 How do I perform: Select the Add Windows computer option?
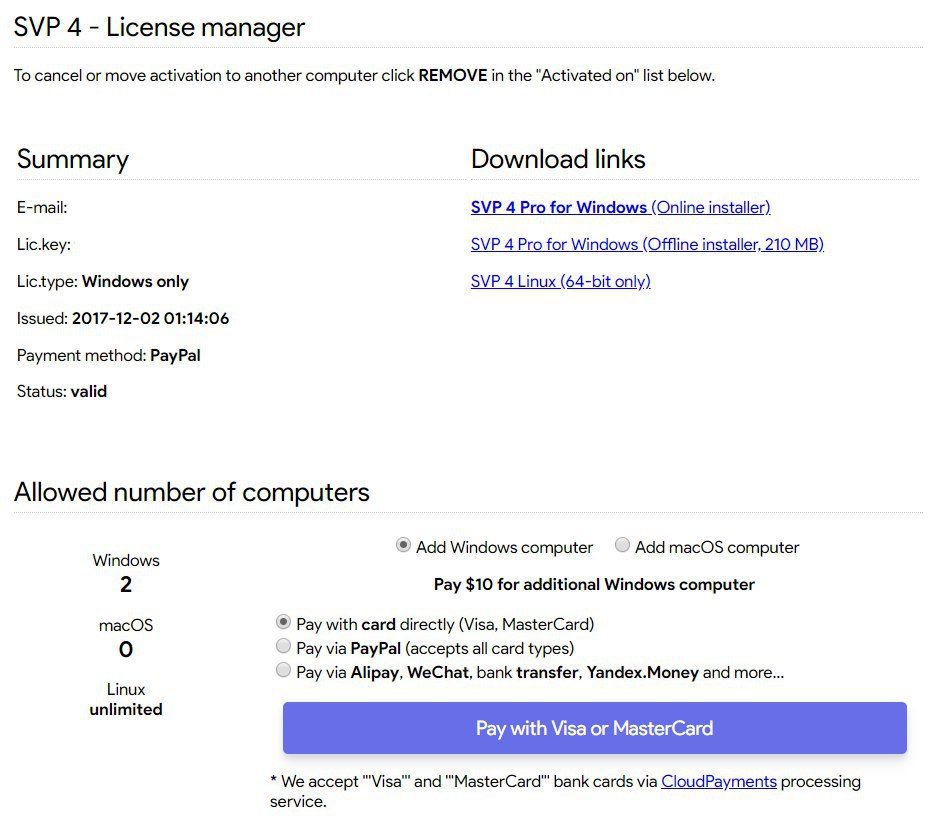403,546
